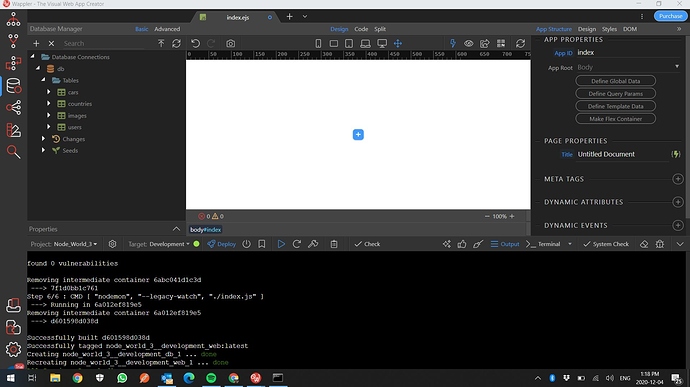Open the Git Manager sidebar icon

[x=13, y=41]
